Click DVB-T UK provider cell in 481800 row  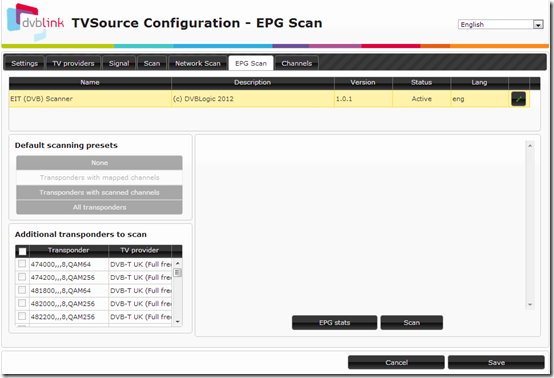pyautogui.click(x=141, y=291)
